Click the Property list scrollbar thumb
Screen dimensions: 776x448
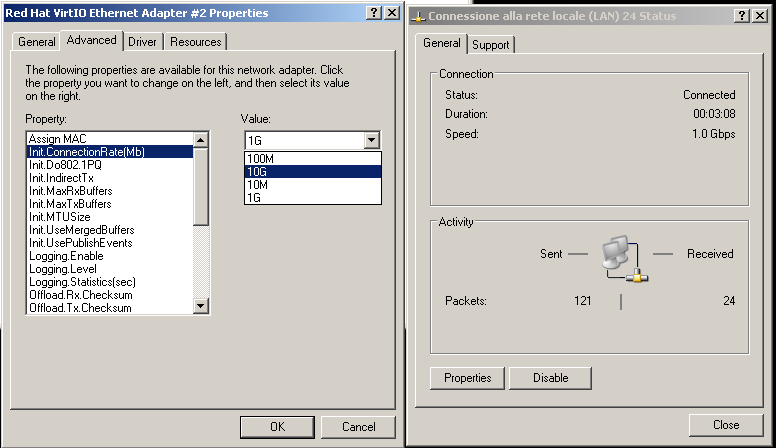pyautogui.click(x=200, y=187)
